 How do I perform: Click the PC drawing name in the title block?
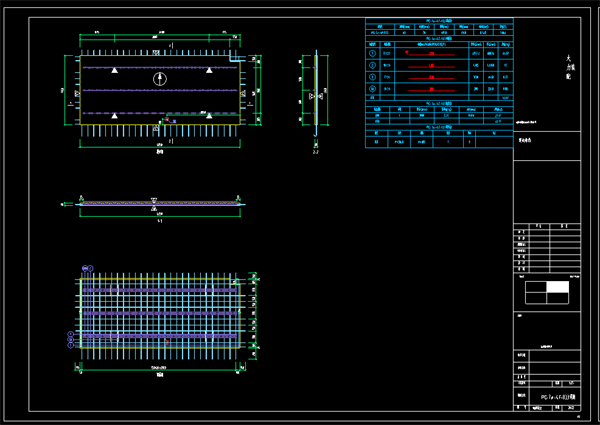[558, 397]
